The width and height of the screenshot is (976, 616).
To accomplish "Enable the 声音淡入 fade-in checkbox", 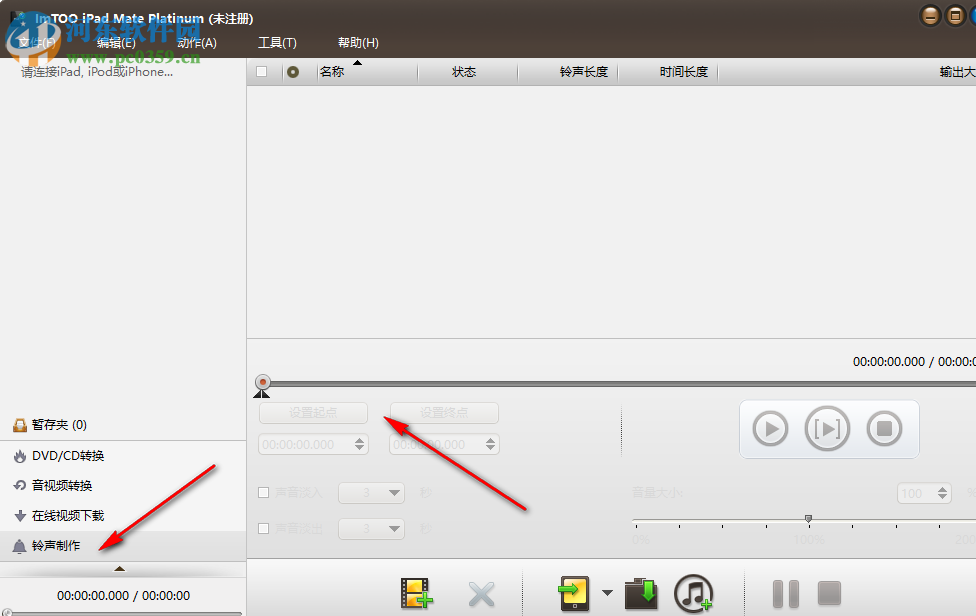I will 265,492.
